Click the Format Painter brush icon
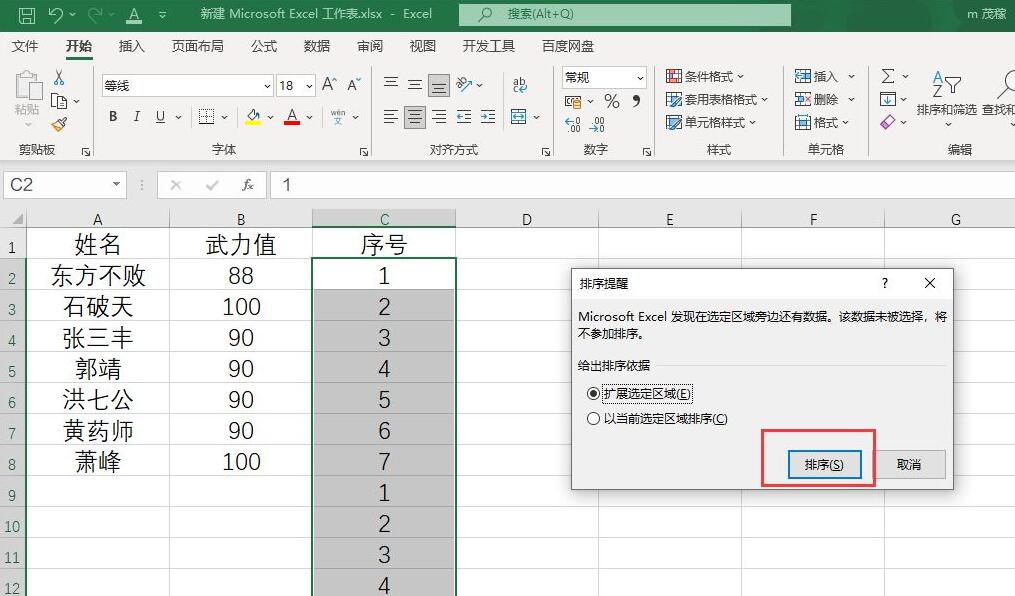This screenshot has height=596, width=1015. (59, 124)
